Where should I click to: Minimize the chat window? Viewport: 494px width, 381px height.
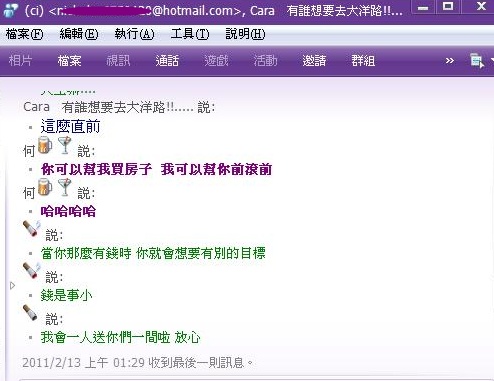[423, 7]
